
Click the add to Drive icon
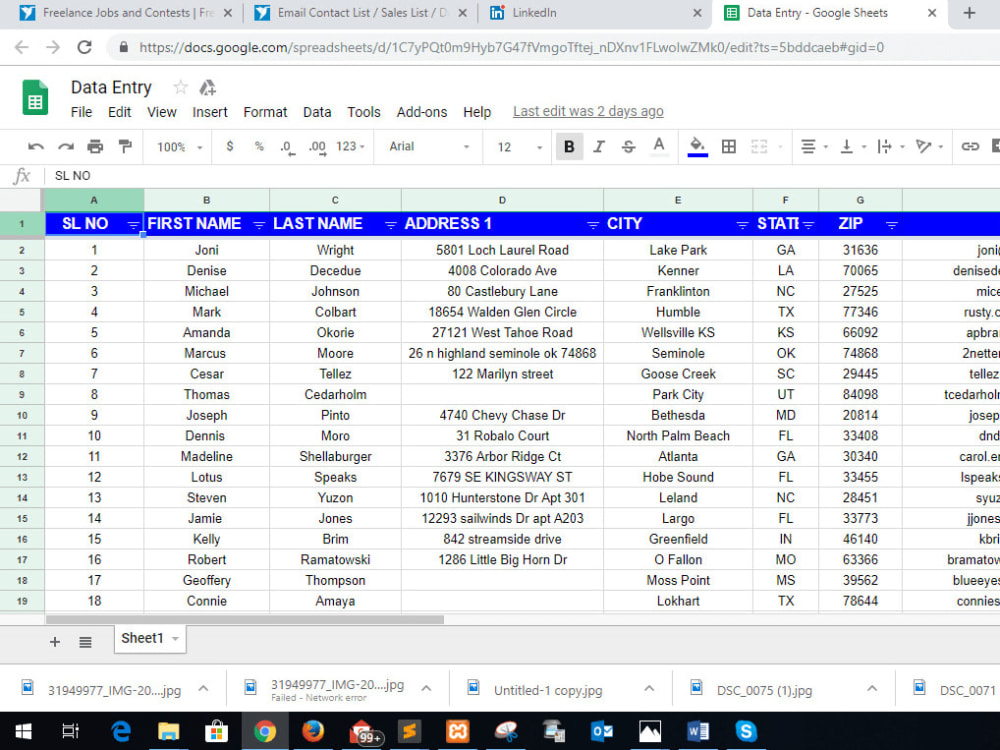coord(207,87)
